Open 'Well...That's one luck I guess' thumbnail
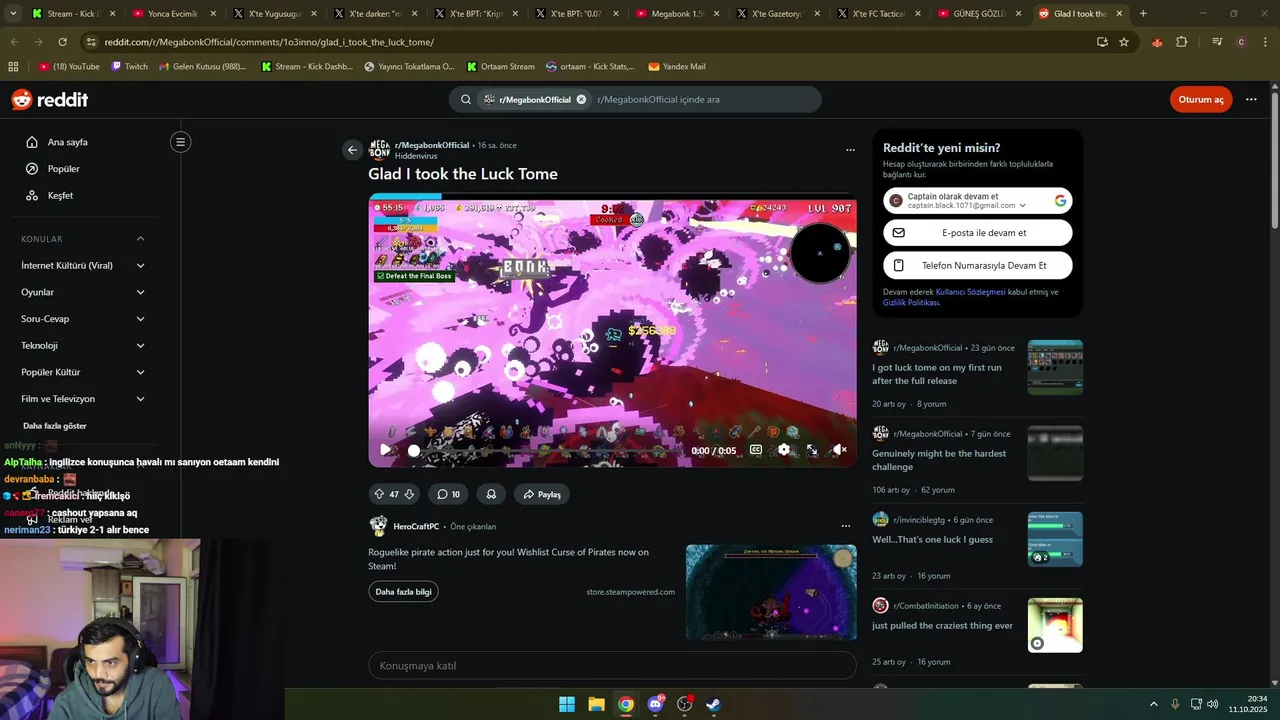This screenshot has height=720, width=1280. pos(1055,539)
